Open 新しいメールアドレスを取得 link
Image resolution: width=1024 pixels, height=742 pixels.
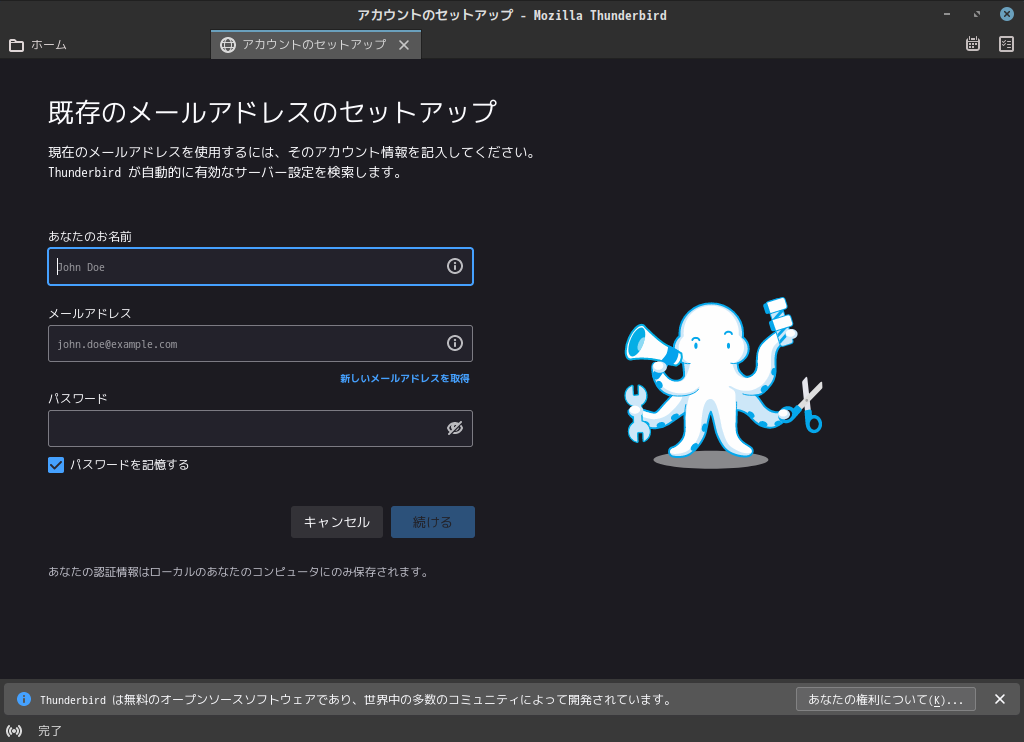click(405, 378)
